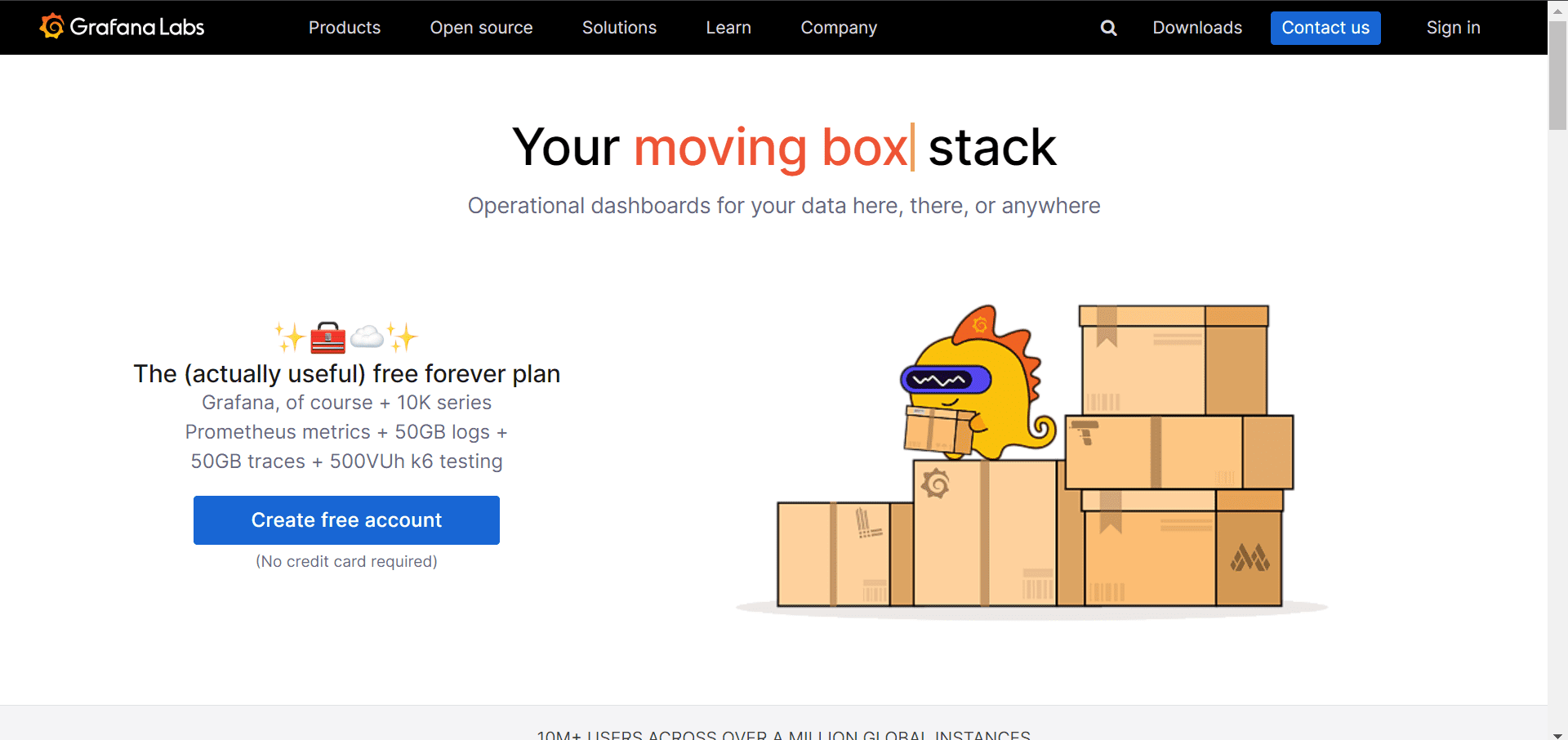Click Create free account
The width and height of the screenshot is (1568, 740).
click(346, 519)
